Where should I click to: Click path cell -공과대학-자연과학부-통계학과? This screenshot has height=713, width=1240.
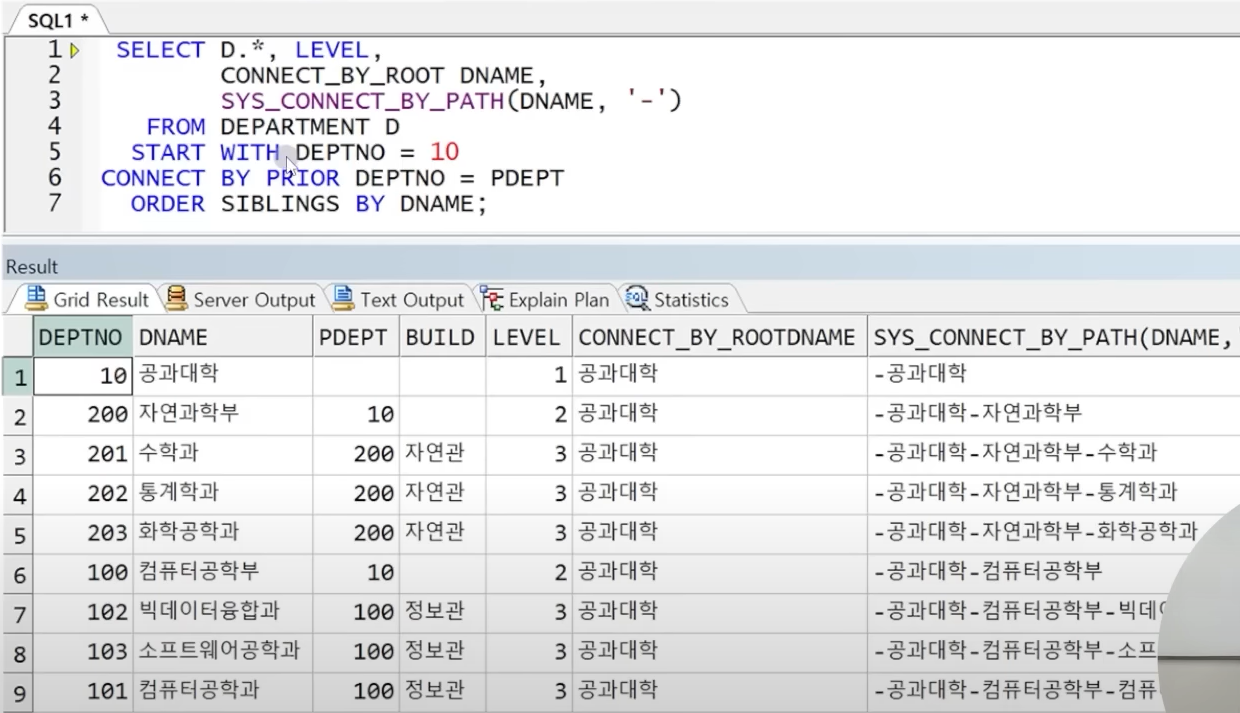click(1053, 495)
